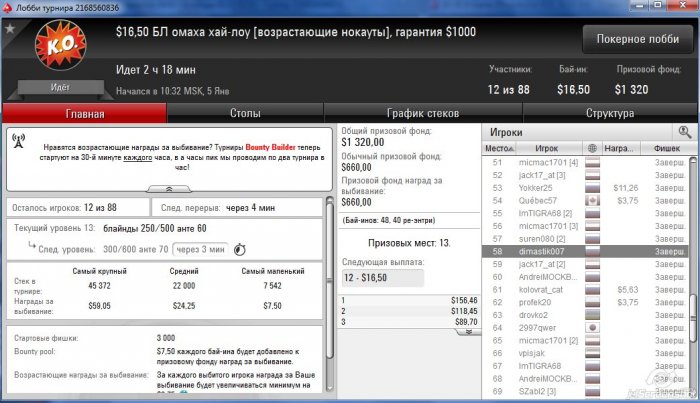Click Yokker25 bounty $11,26
Image resolution: width=700 pixels, height=403 pixels.
pos(625,188)
